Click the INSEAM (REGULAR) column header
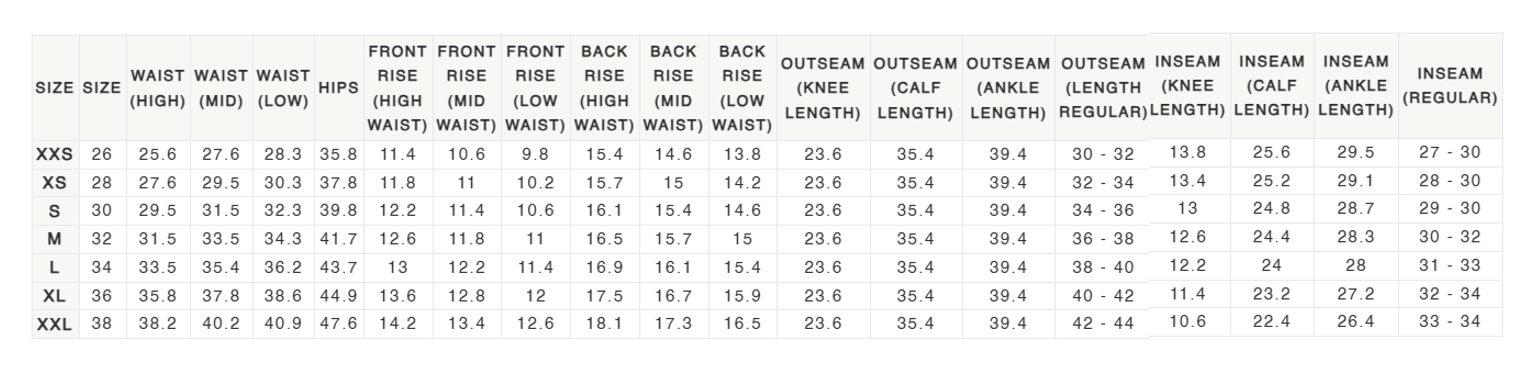 [x=1450, y=86]
